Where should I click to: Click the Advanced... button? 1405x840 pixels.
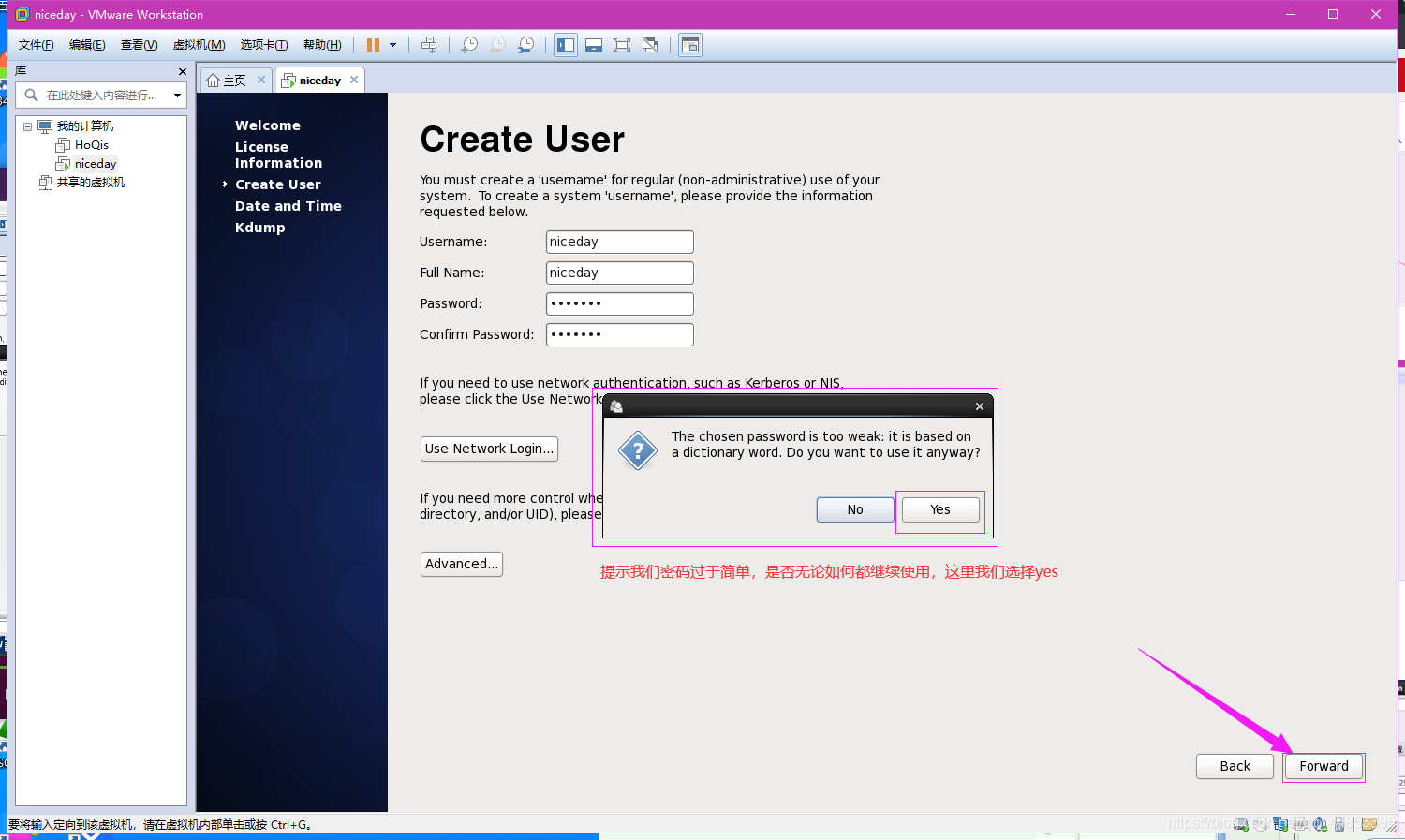click(x=462, y=564)
